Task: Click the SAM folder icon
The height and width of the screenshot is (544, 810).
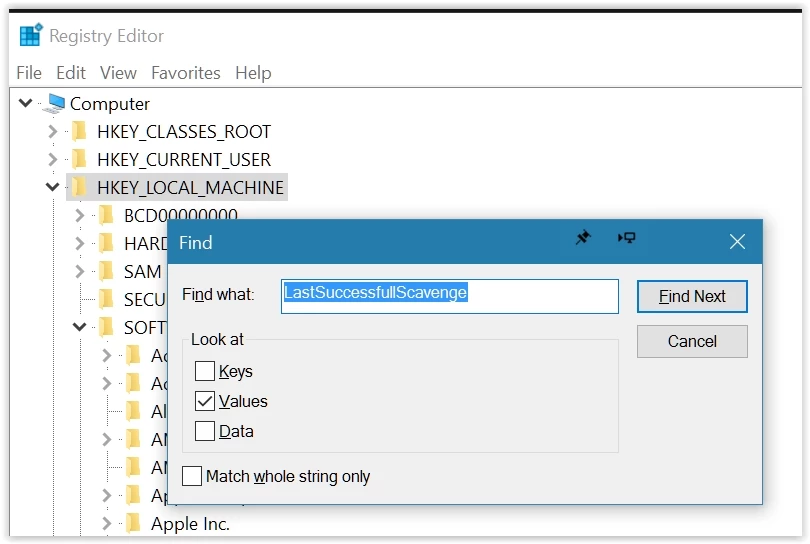Action: 106,271
